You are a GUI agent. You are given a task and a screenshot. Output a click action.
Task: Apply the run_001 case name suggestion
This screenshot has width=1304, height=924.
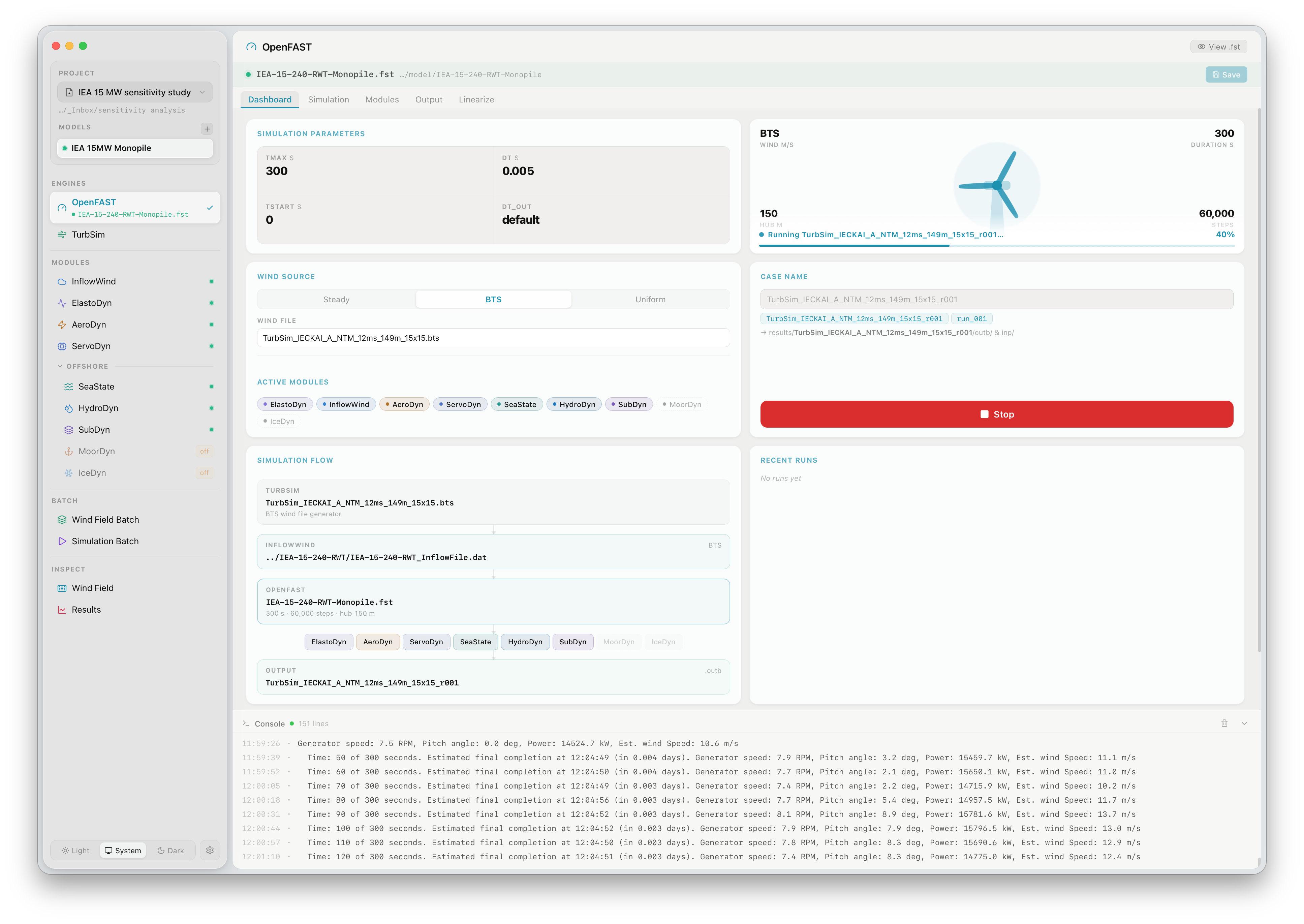point(971,319)
